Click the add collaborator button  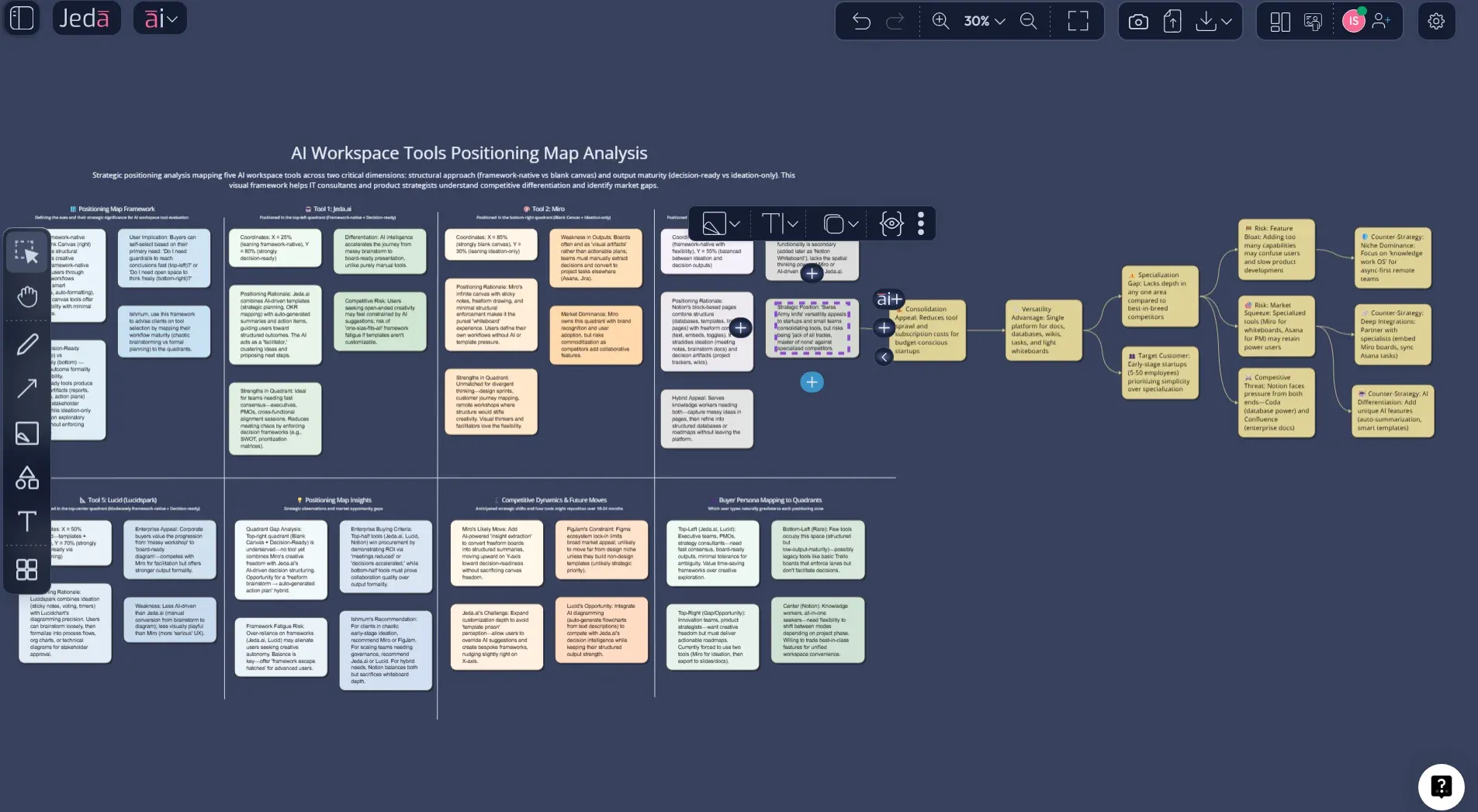1384,21
